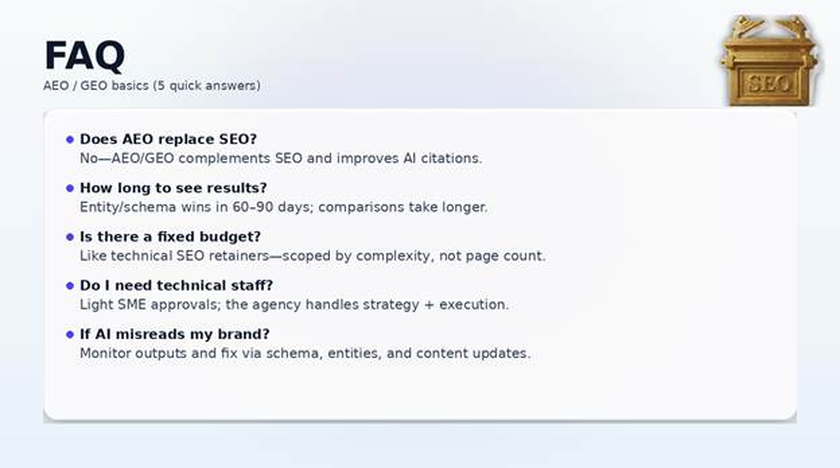840x468 pixels.
Task: Click bullet dot beside 'Do I need technical staff?'
Action: (70, 286)
